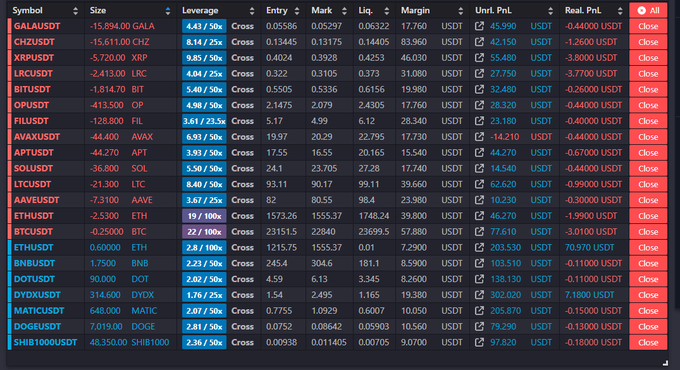680x370 pixels.
Task: Adjust short ETHUSDT leverage 19 / 100x
Action: point(204,216)
